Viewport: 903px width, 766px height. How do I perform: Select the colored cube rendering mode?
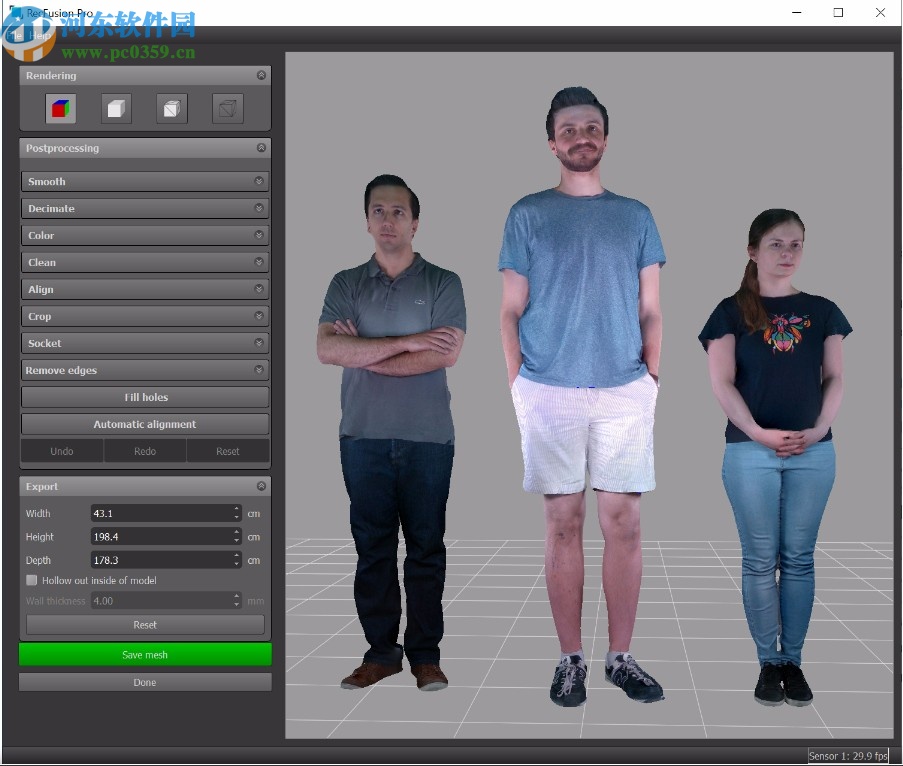tap(61, 109)
